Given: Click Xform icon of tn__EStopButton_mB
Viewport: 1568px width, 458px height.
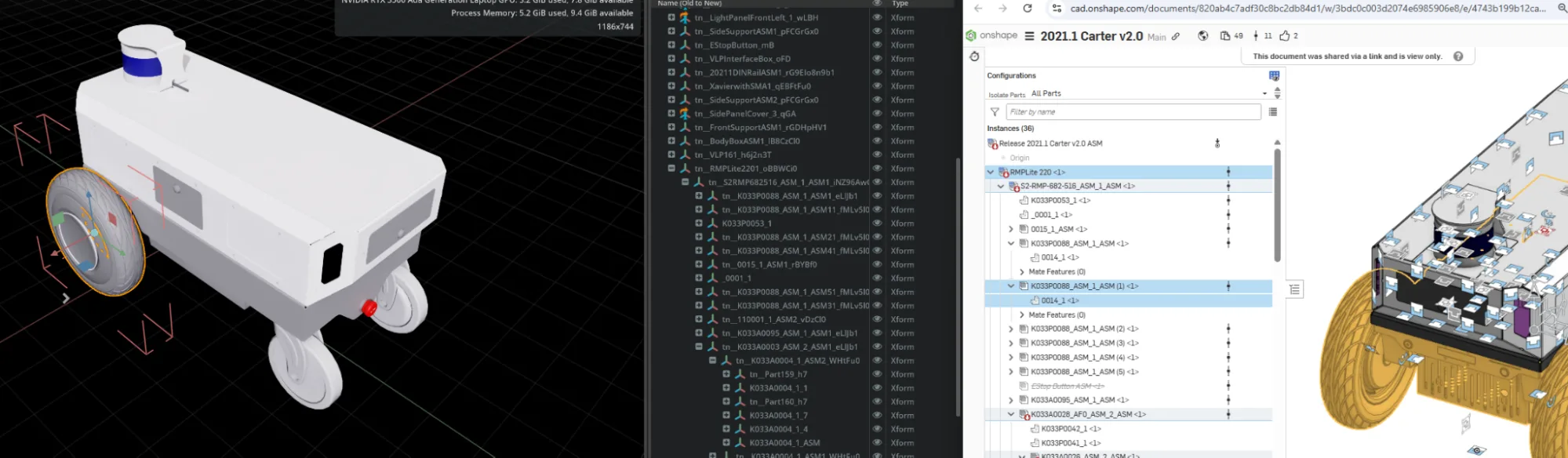Looking at the screenshot, I should pyautogui.click(x=684, y=45).
